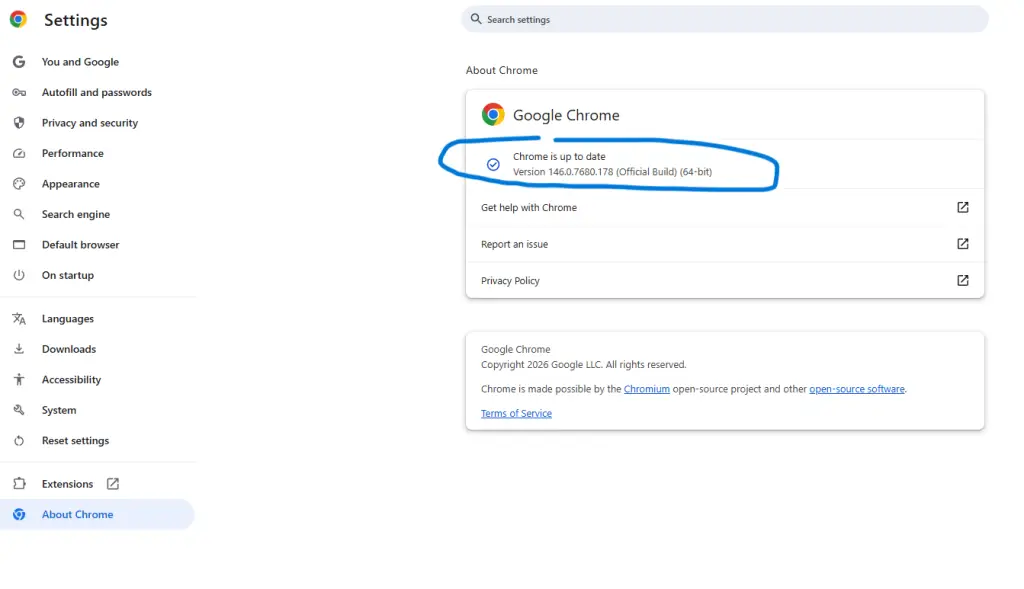
Task: Click the window icon for Default browser
Action: [x=19, y=245]
